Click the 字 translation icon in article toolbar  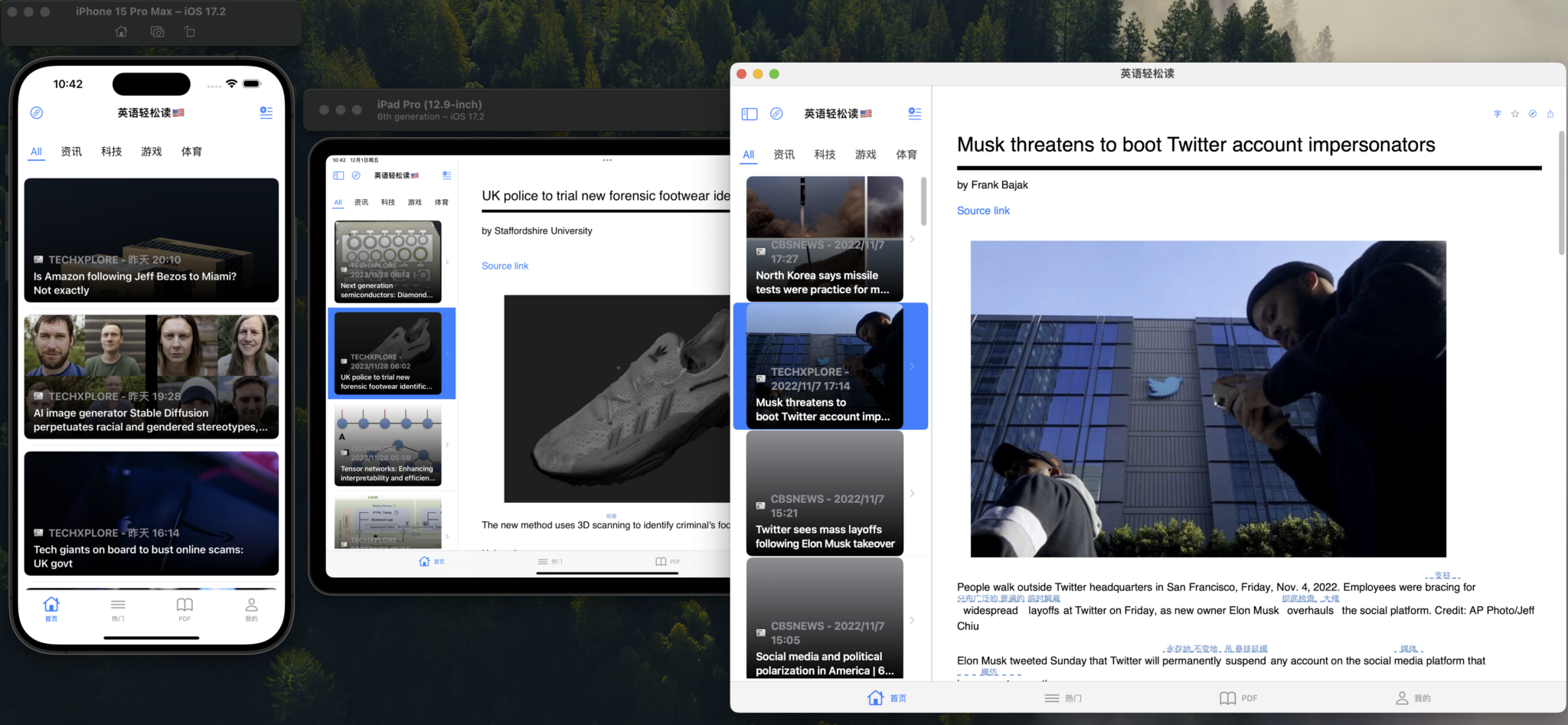[1498, 114]
